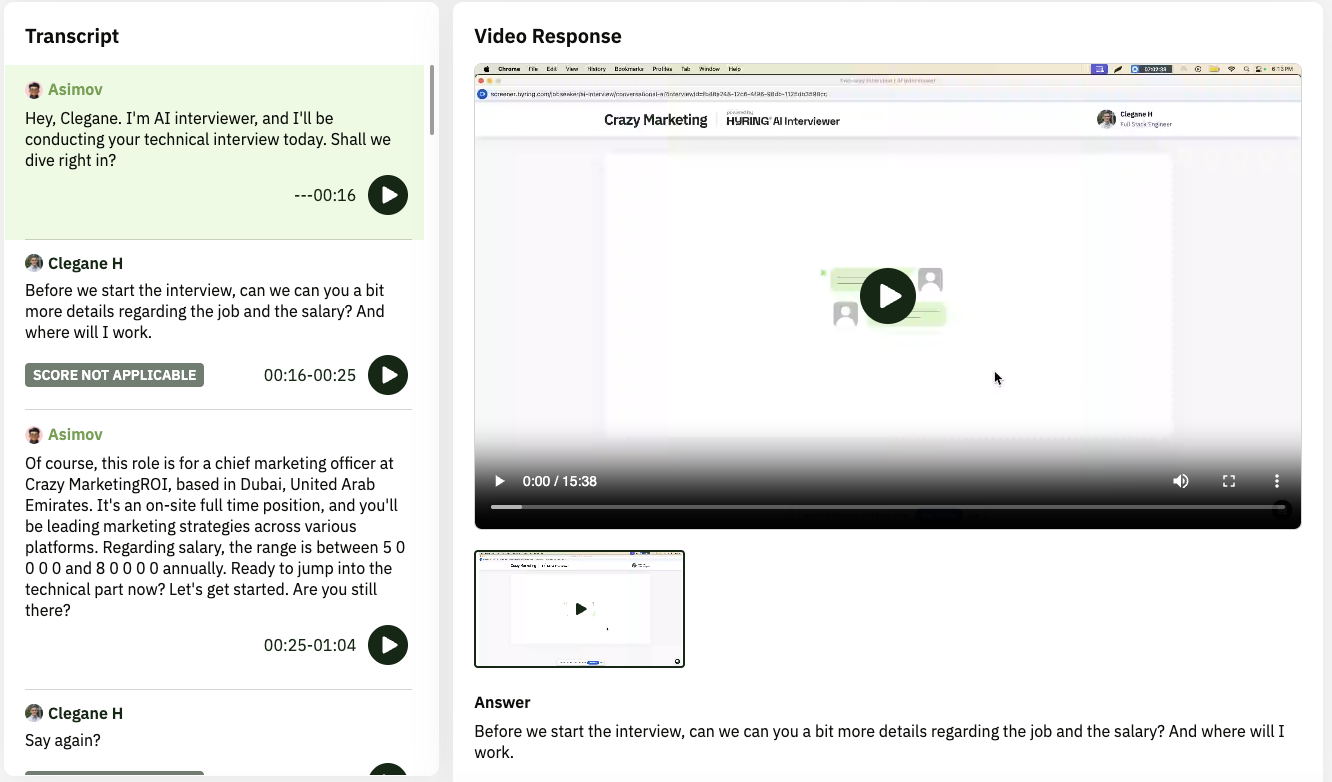Image resolution: width=1332 pixels, height=782 pixels.
Task: Play Clegane H's 00:16-00:25 response clip
Action: (388, 375)
